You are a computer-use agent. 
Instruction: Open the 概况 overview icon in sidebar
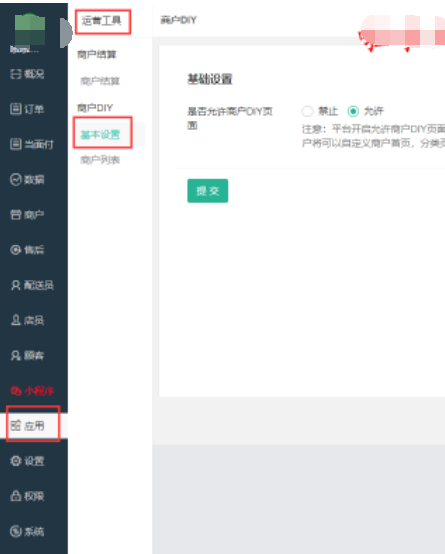point(16,74)
